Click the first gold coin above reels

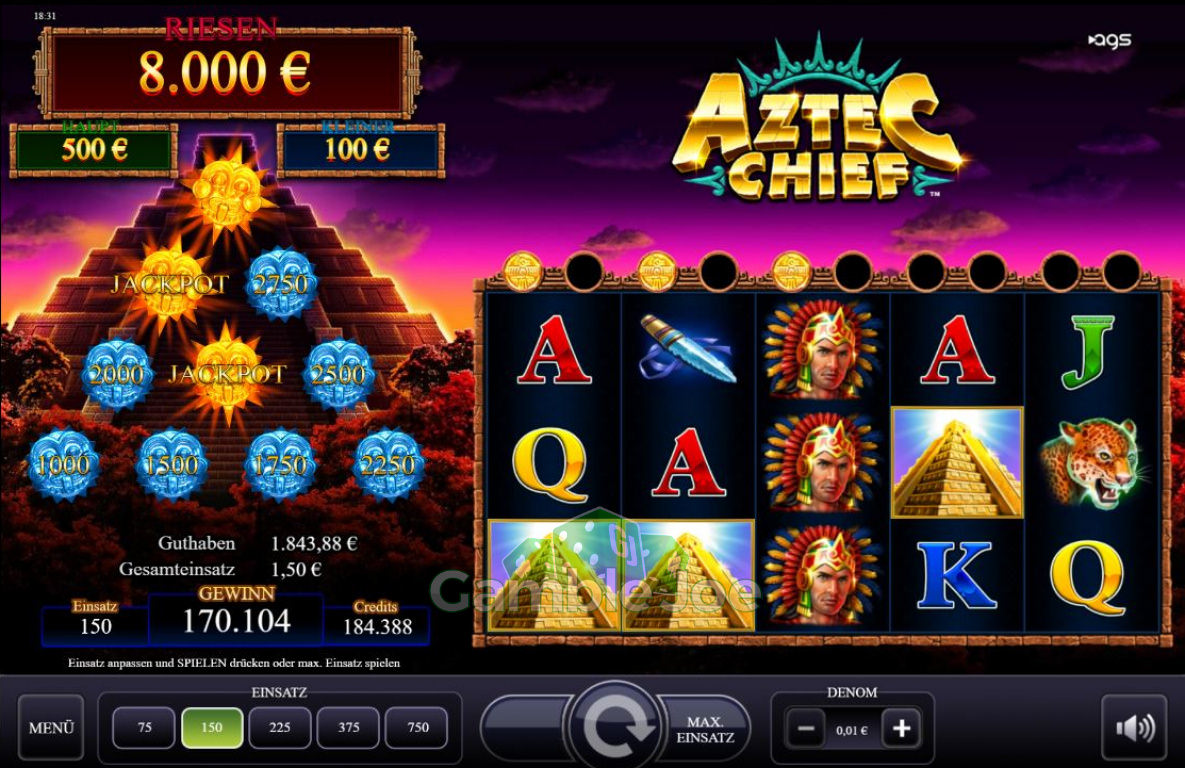[x=522, y=271]
